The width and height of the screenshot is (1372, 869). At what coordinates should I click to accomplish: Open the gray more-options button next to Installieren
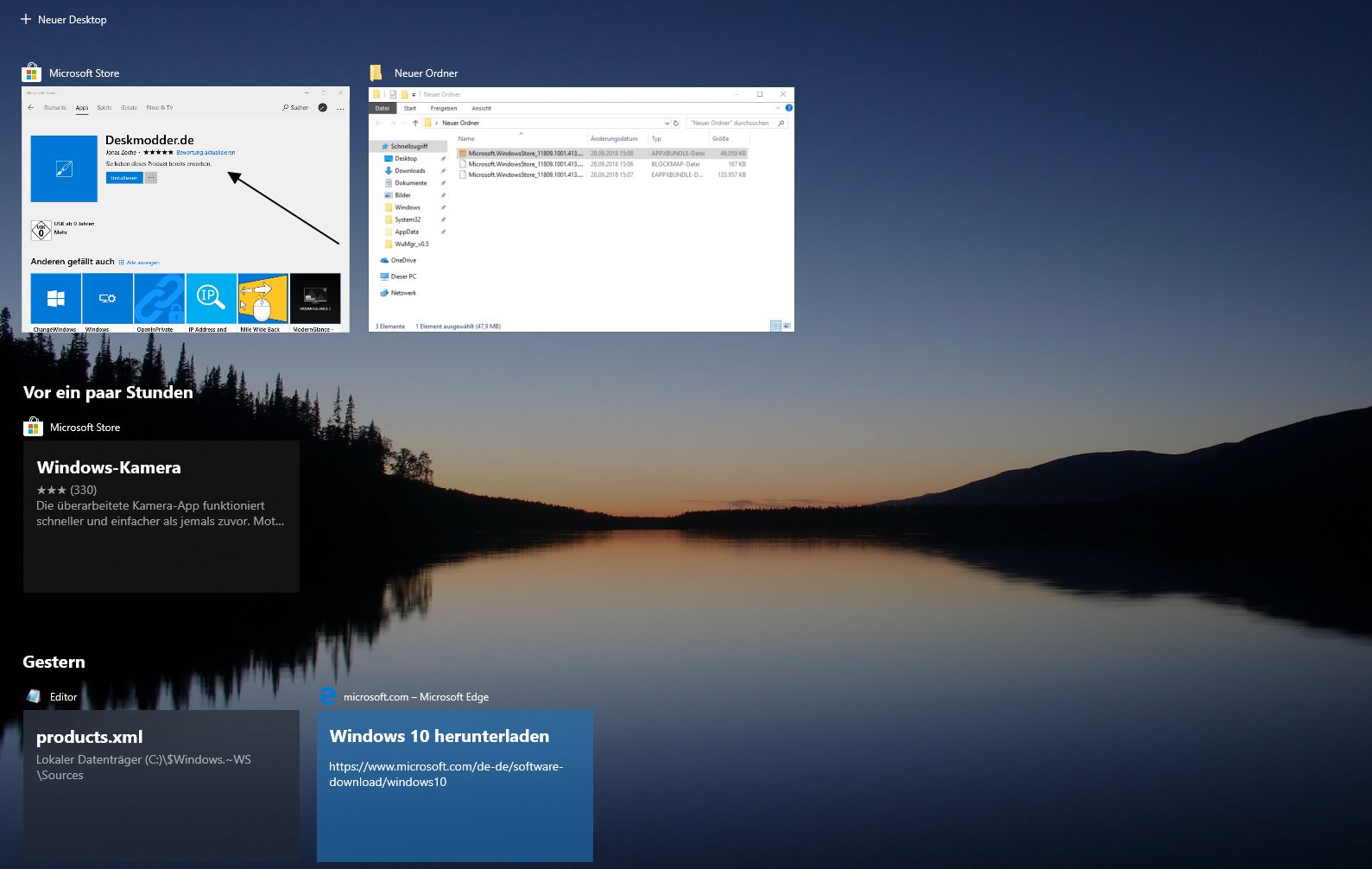pyautogui.click(x=151, y=178)
